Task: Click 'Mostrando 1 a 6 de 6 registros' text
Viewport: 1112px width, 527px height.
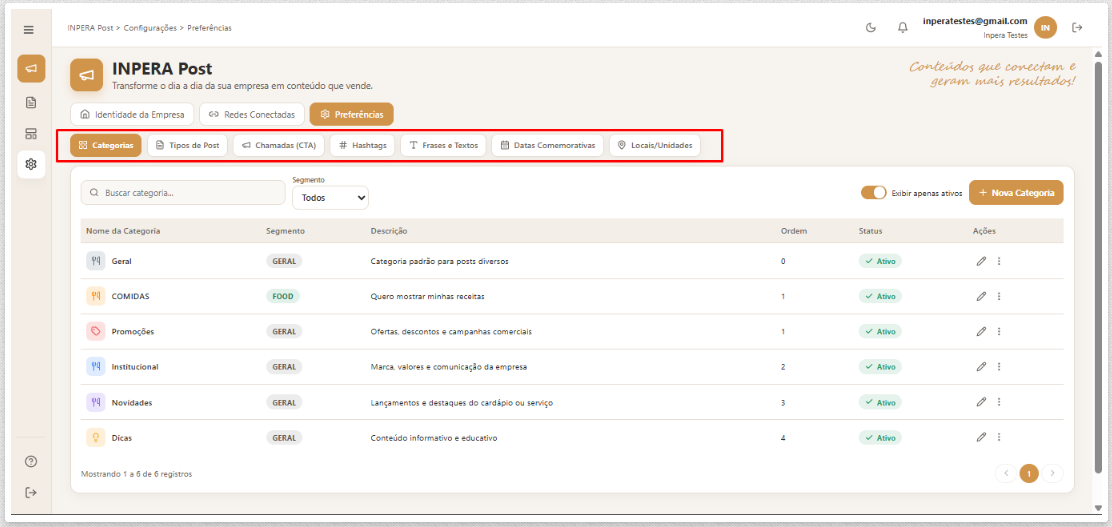Action: tap(136, 473)
